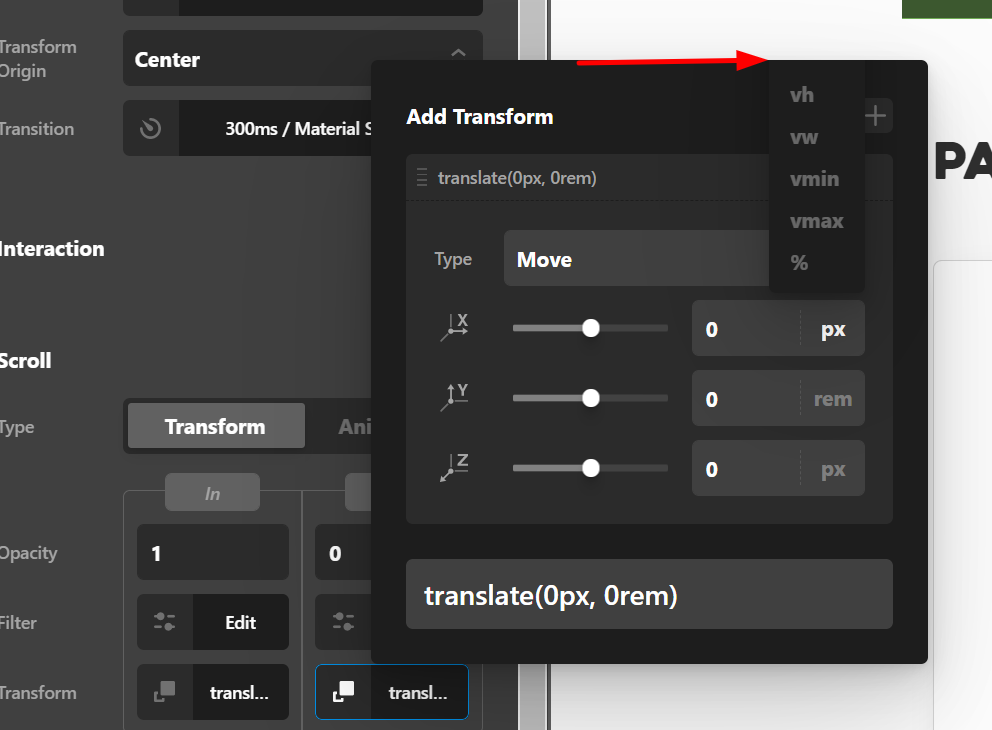Click the plus icon to add a transform
Image resolution: width=992 pixels, height=730 pixels.
[876, 116]
